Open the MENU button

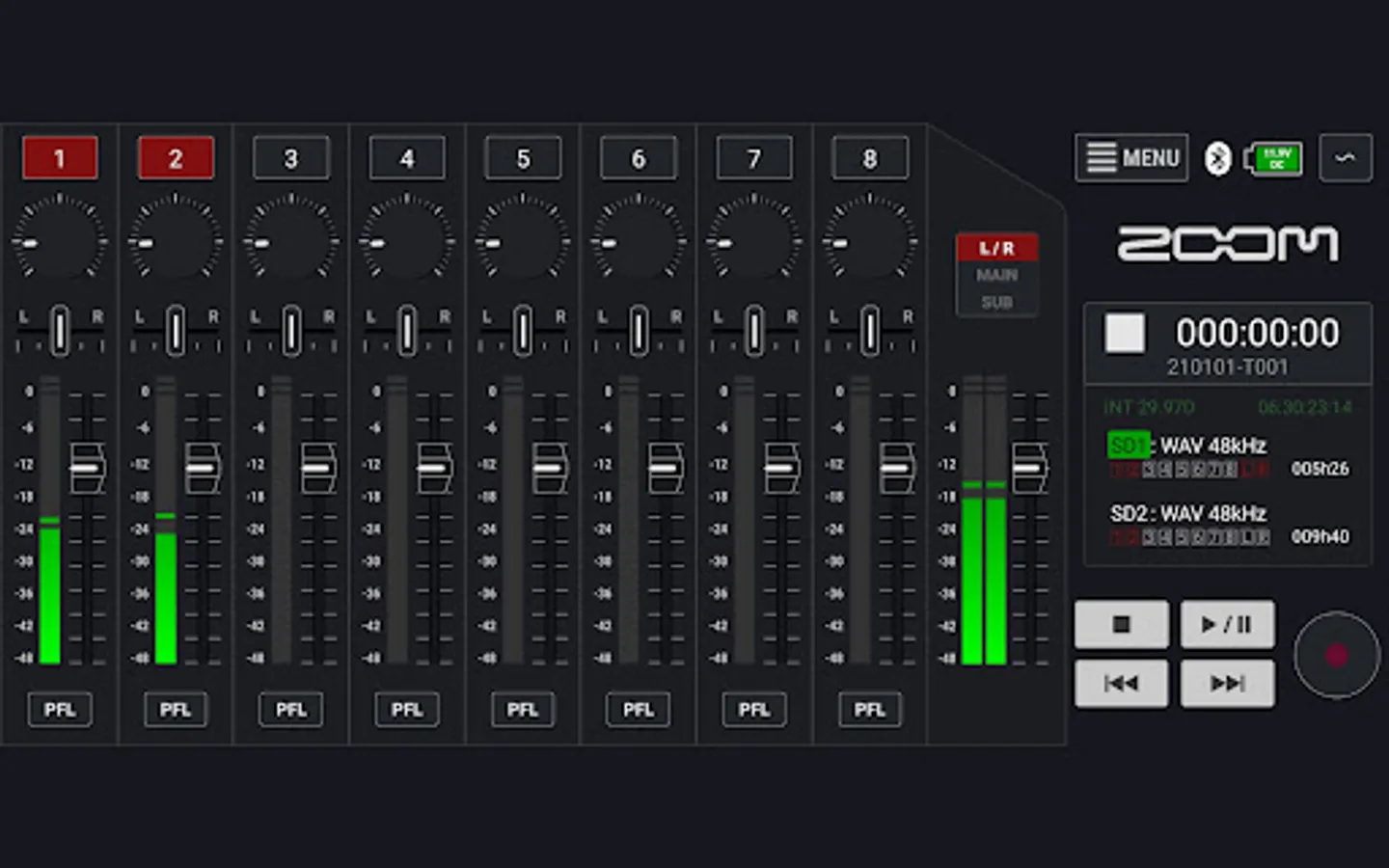click(x=1131, y=157)
